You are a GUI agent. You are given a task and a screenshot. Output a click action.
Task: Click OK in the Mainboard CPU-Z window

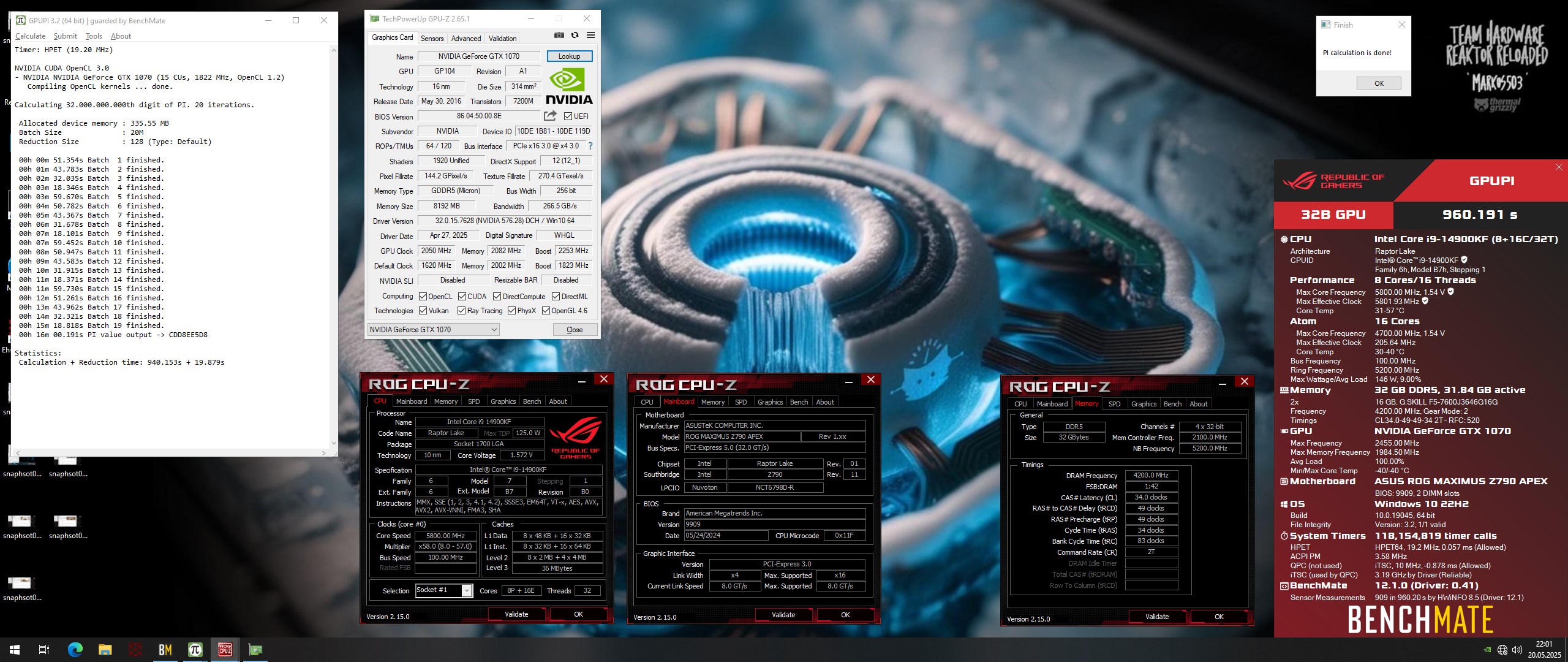[845, 615]
